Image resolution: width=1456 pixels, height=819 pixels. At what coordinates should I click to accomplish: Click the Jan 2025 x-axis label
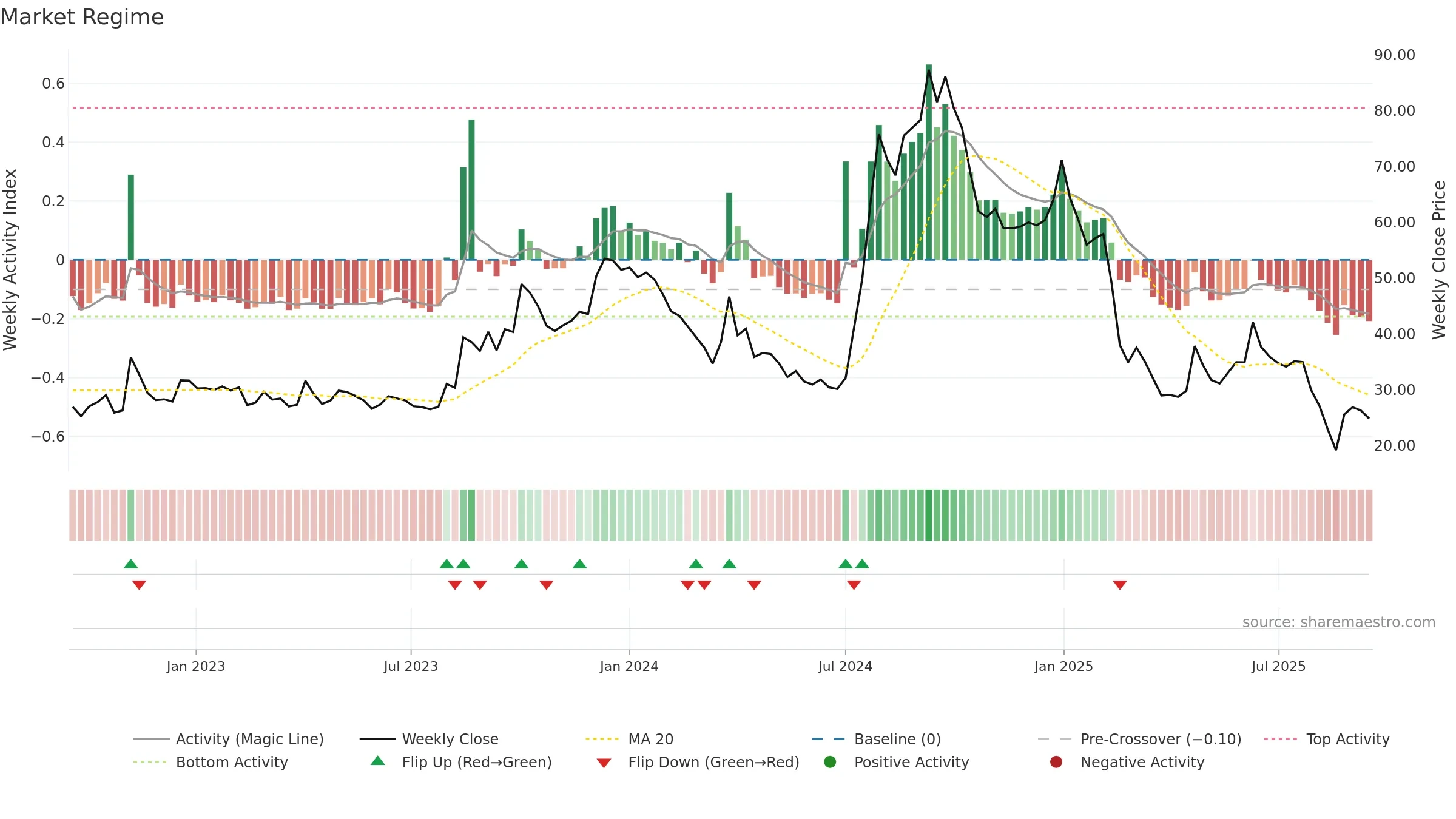(x=1063, y=666)
